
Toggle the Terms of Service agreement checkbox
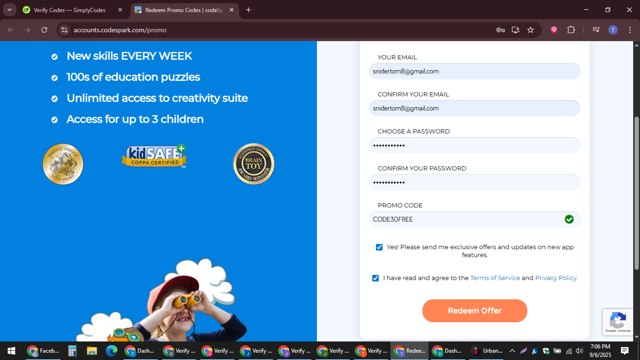coord(376,278)
